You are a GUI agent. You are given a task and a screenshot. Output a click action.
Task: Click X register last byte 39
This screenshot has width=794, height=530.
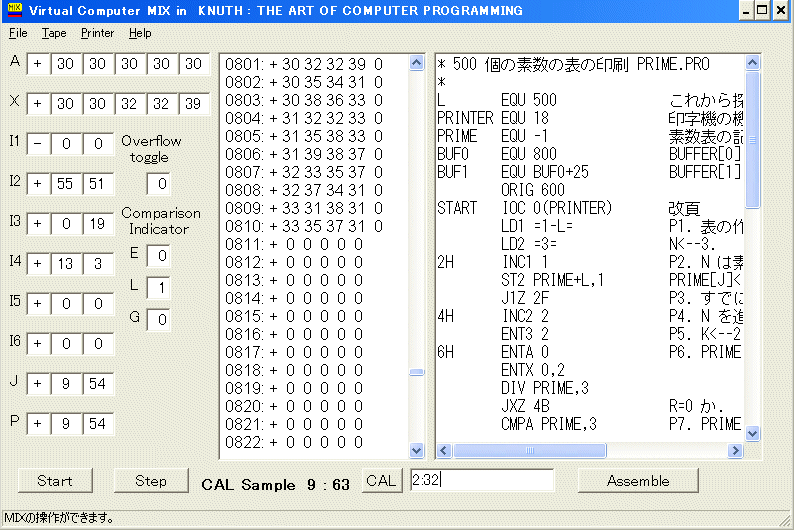tap(193, 104)
